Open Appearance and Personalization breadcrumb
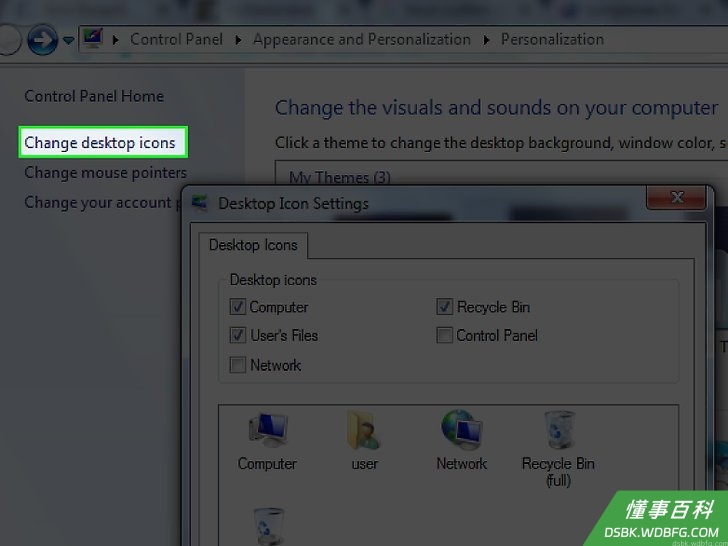This screenshot has height=546, width=728. point(362,40)
